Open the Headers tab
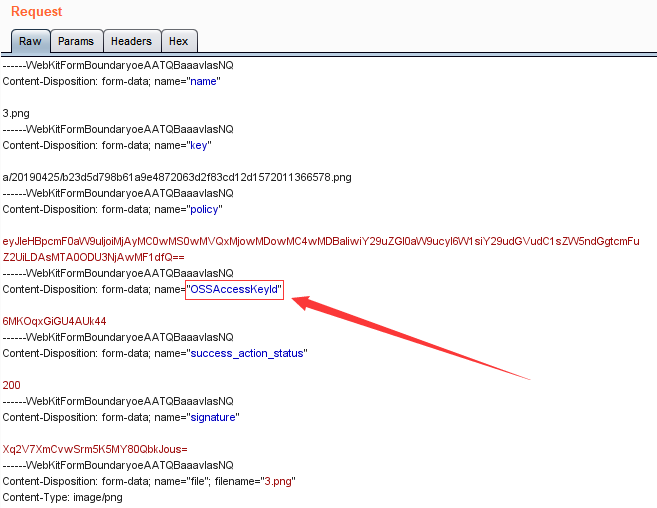This screenshot has height=508, width=657. (132, 41)
